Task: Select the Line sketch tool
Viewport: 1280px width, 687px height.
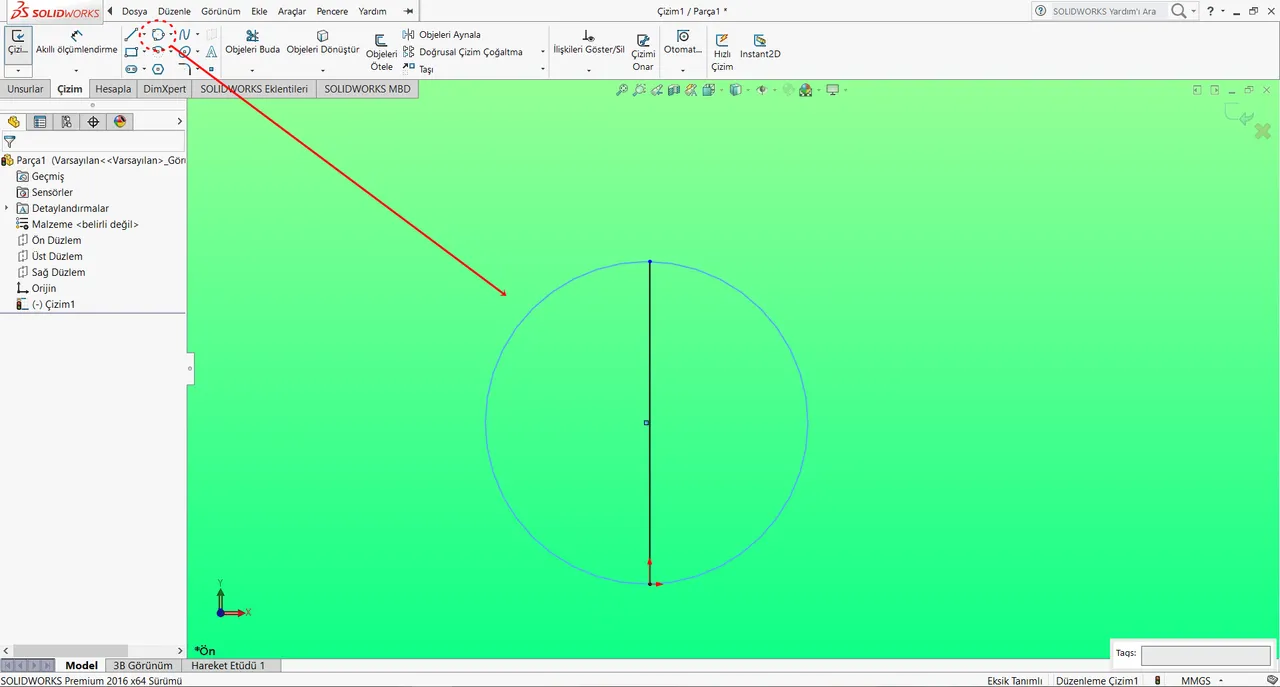Action: pos(131,35)
